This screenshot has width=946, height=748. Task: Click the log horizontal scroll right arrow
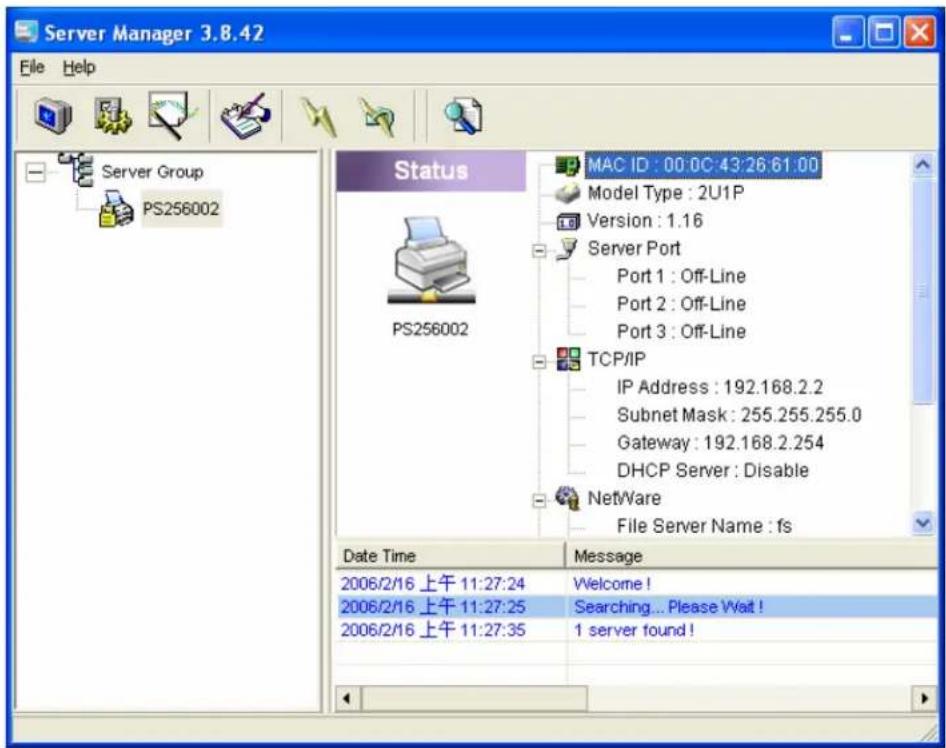(x=924, y=699)
